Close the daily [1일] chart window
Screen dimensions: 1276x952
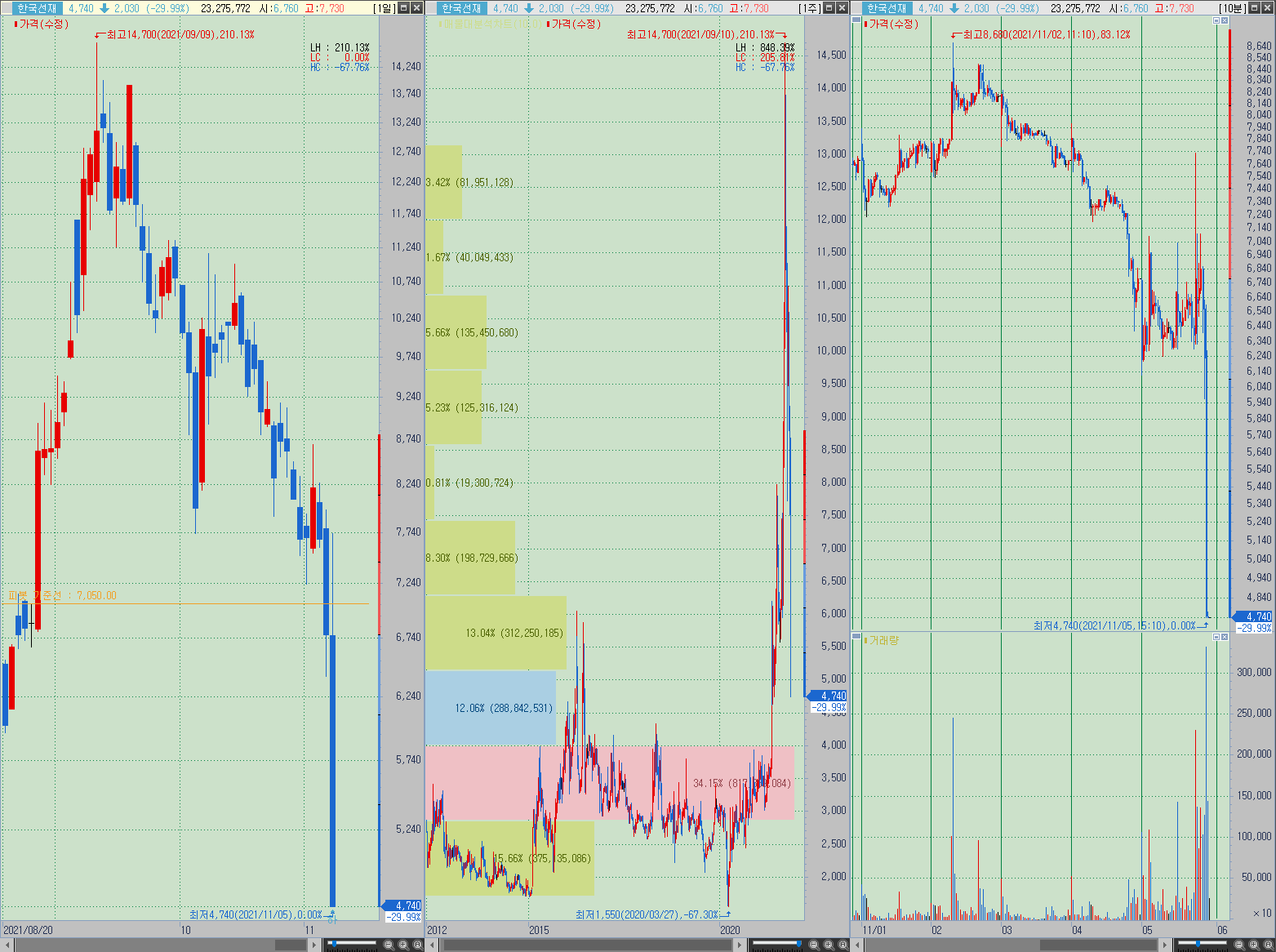click(417, 7)
